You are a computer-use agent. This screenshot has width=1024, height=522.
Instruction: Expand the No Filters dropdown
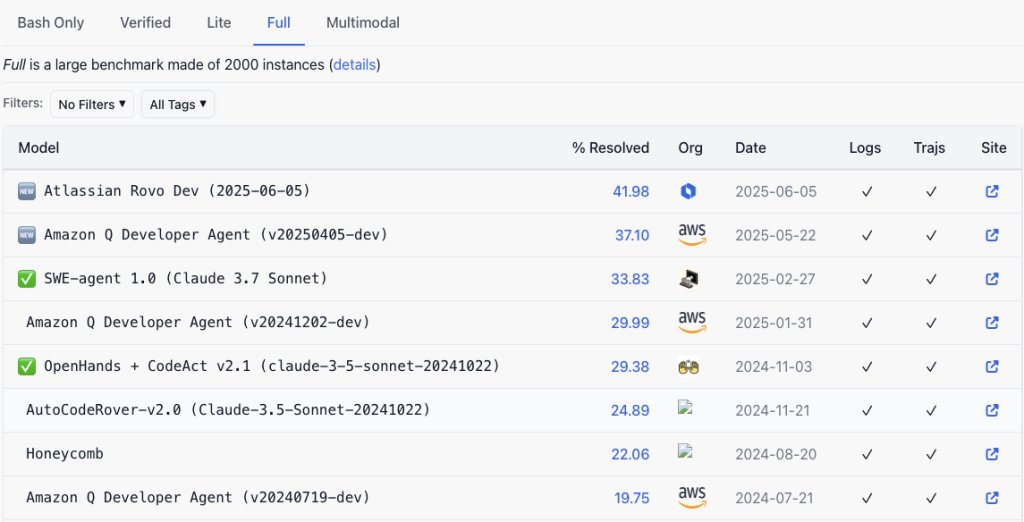[x=92, y=104]
